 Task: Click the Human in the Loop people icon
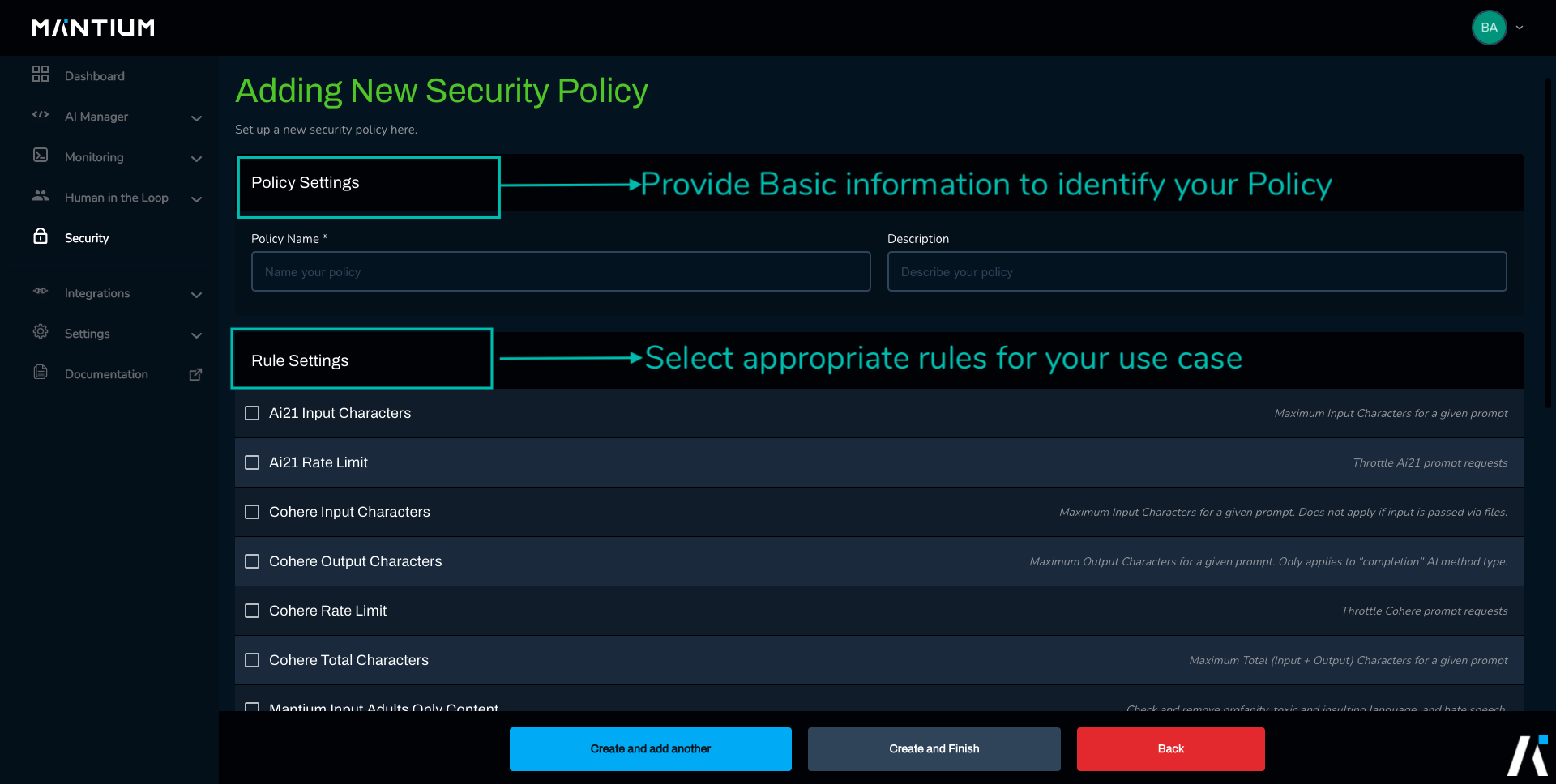[x=41, y=196]
